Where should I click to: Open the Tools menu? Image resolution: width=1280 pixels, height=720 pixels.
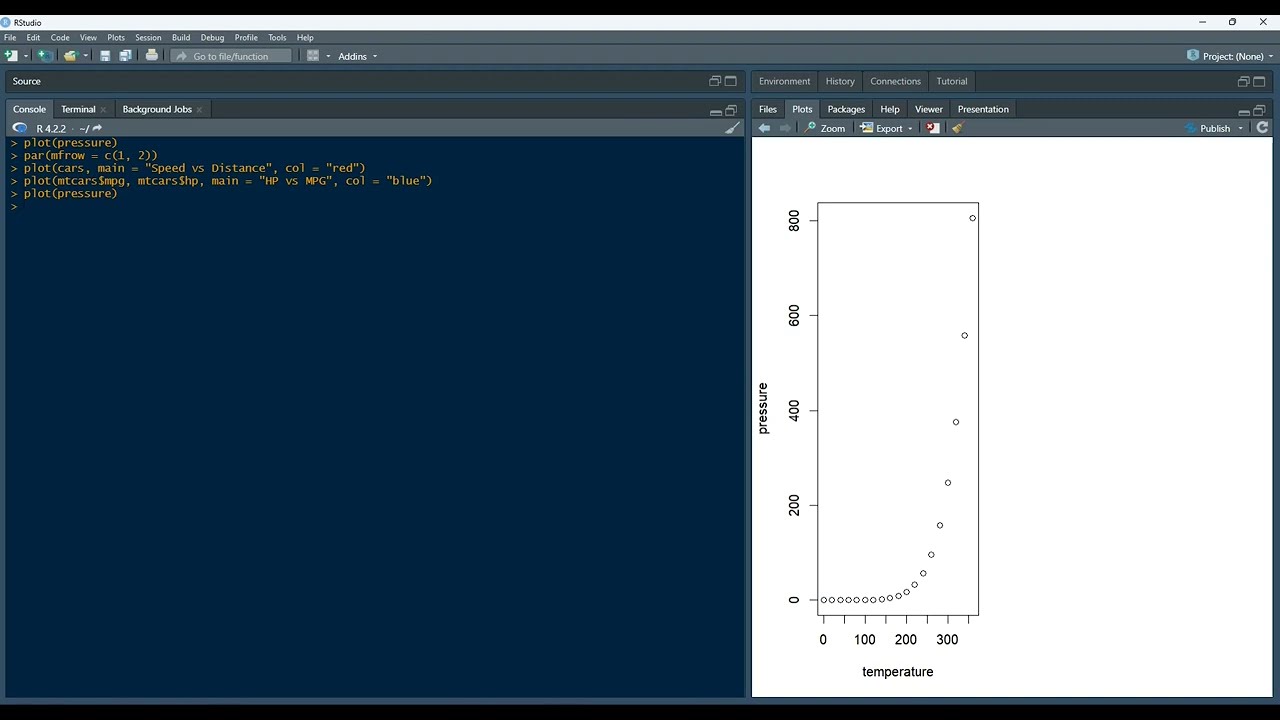click(x=277, y=37)
